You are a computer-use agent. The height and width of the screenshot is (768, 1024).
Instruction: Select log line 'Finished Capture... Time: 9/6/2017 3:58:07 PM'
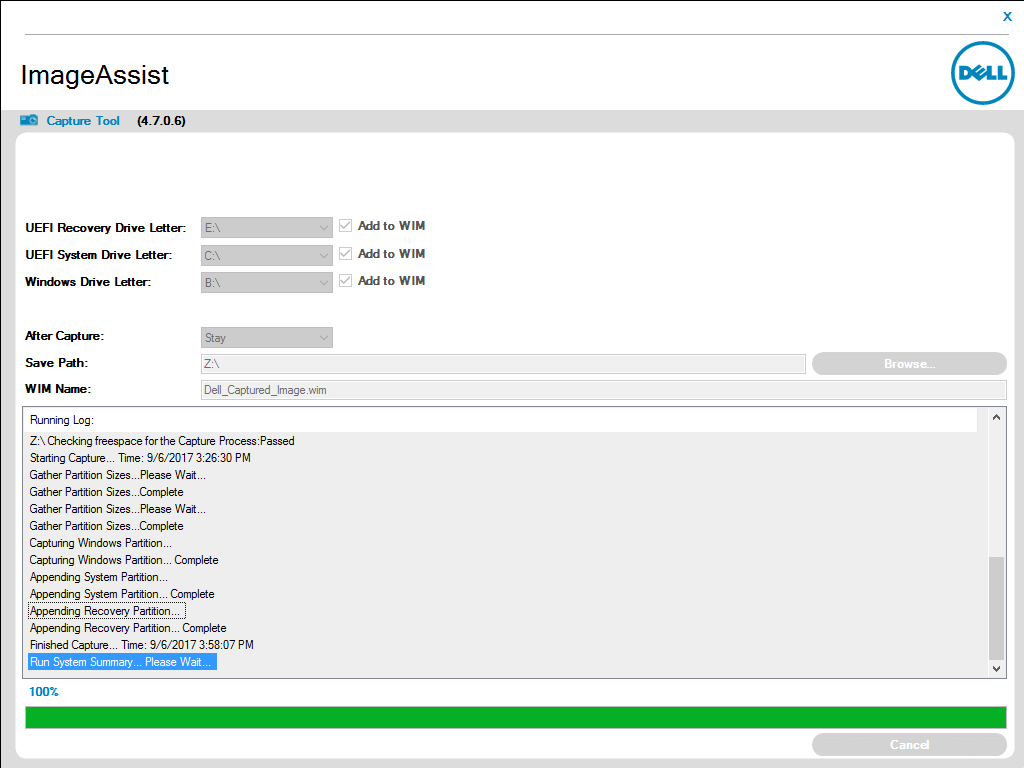pos(142,645)
